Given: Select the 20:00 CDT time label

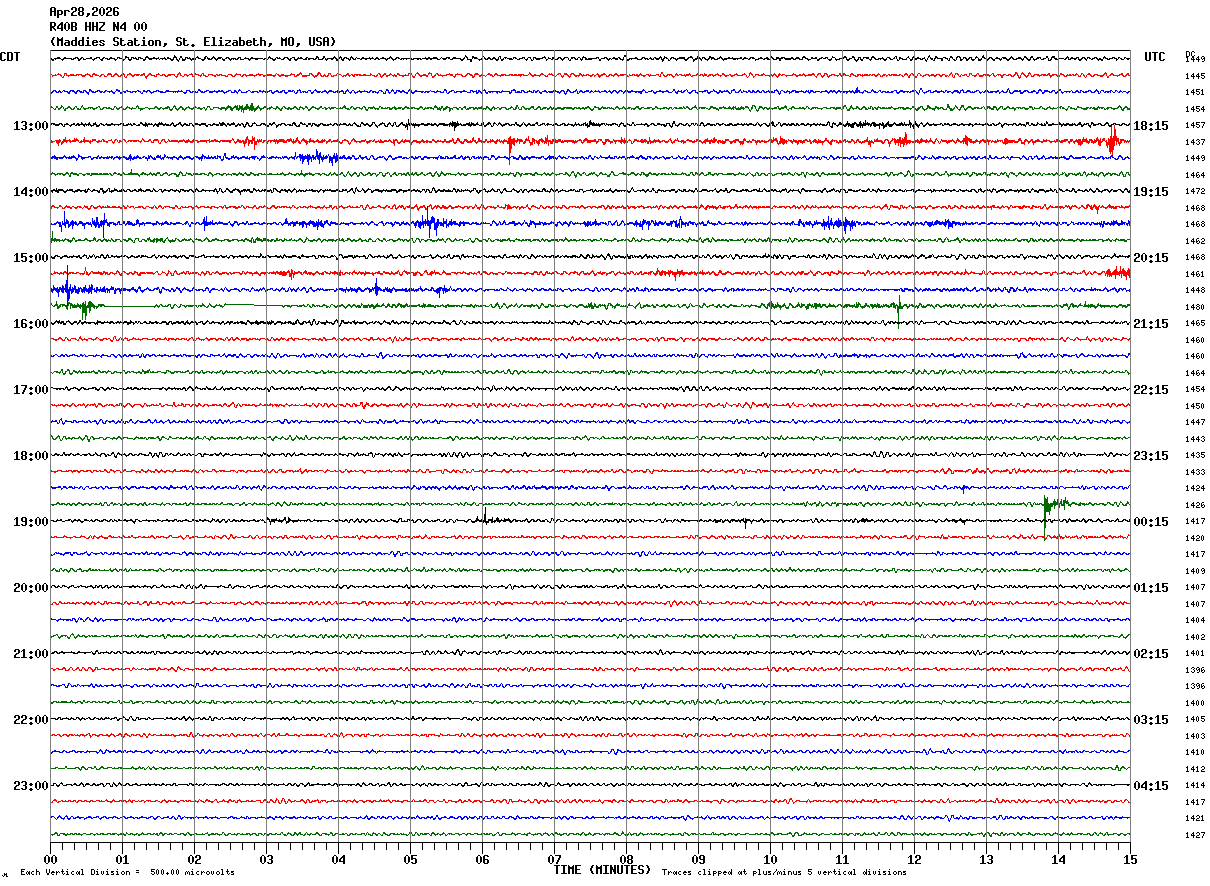Looking at the screenshot, I should (30, 587).
